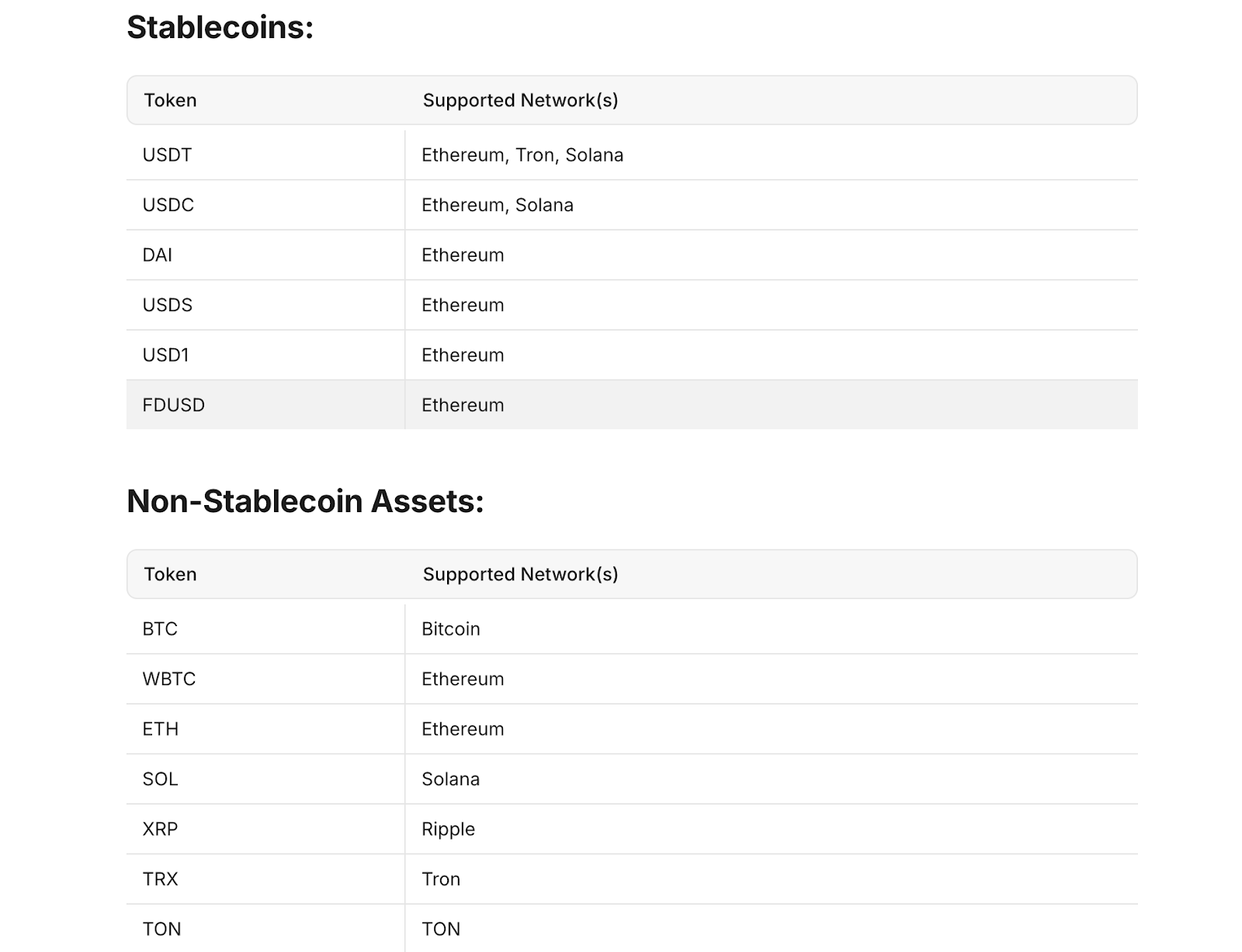Click the Ripple network cell
Viewport: 1242px width, 952px height.
click(772, 829)
